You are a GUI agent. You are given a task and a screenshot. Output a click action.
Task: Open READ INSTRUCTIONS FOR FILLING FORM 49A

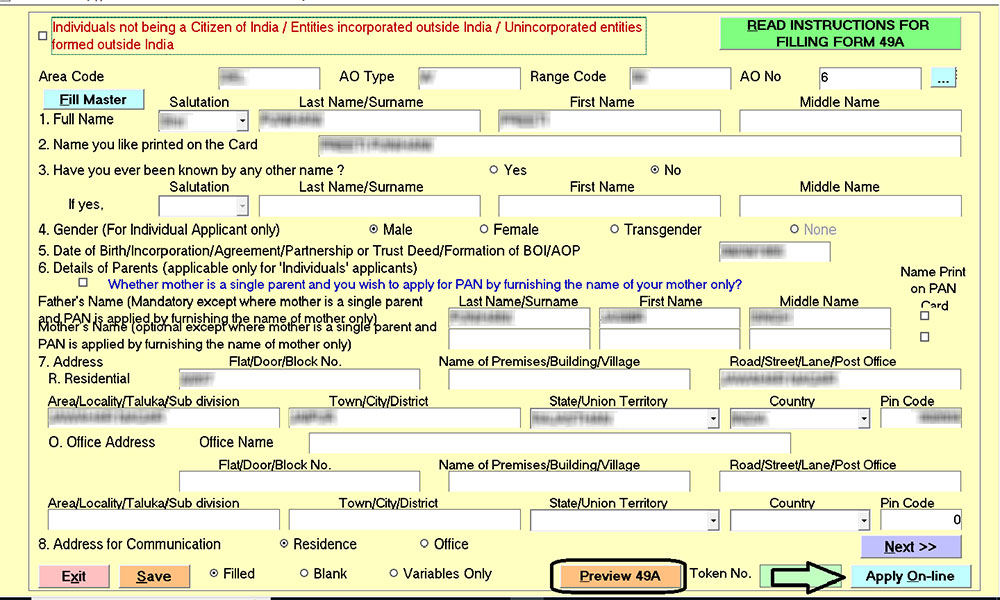[x=840, y=32]
